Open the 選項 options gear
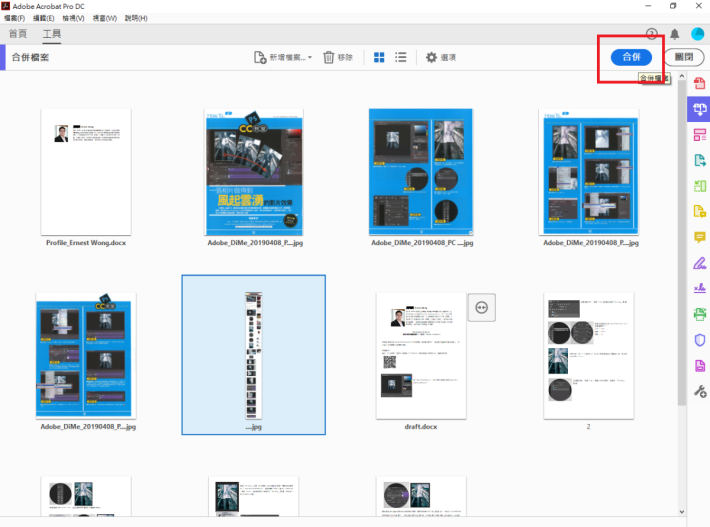The image size is (710, 527). tap(431, 57)
